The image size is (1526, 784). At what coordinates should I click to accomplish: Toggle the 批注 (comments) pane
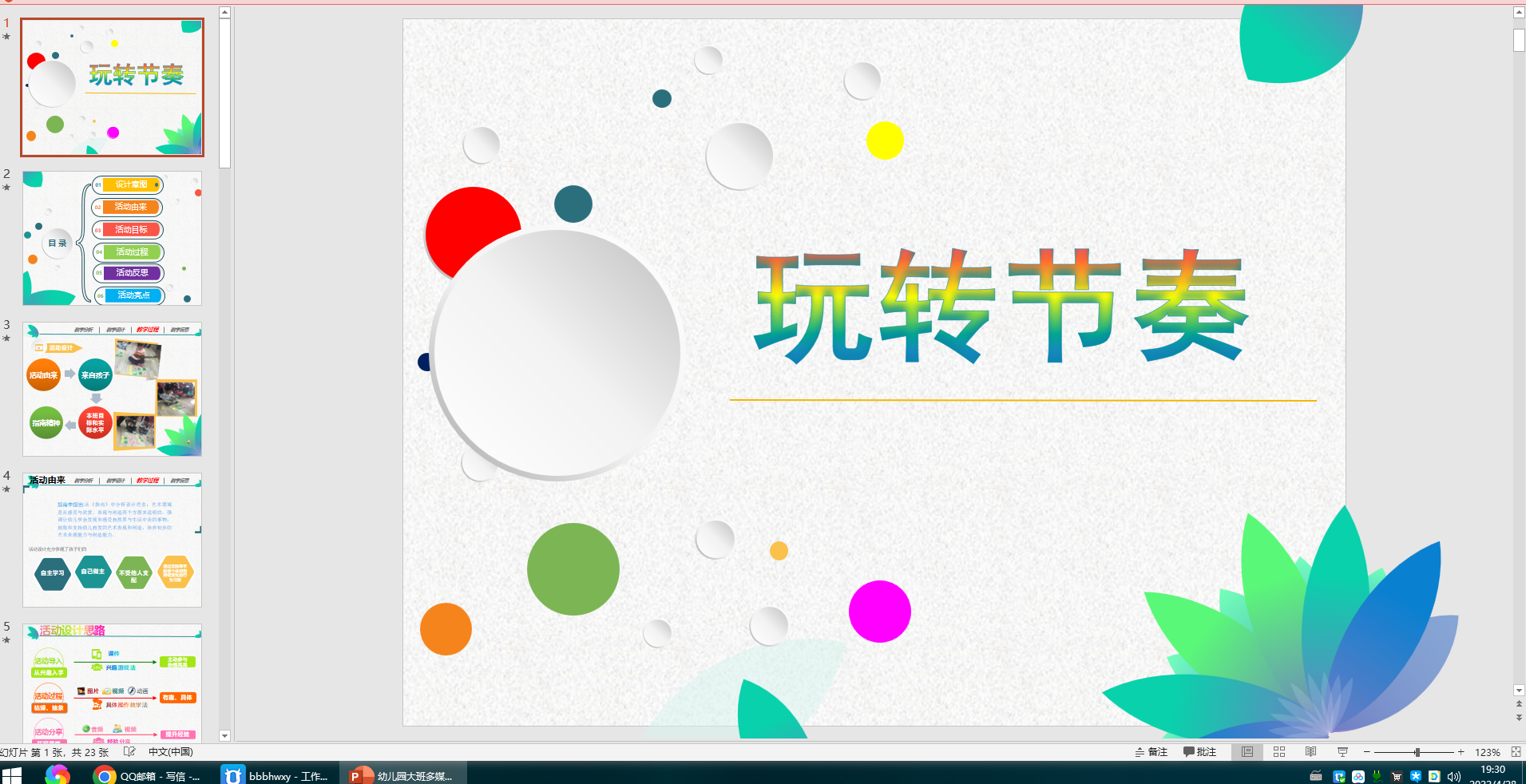(1200, 751)
